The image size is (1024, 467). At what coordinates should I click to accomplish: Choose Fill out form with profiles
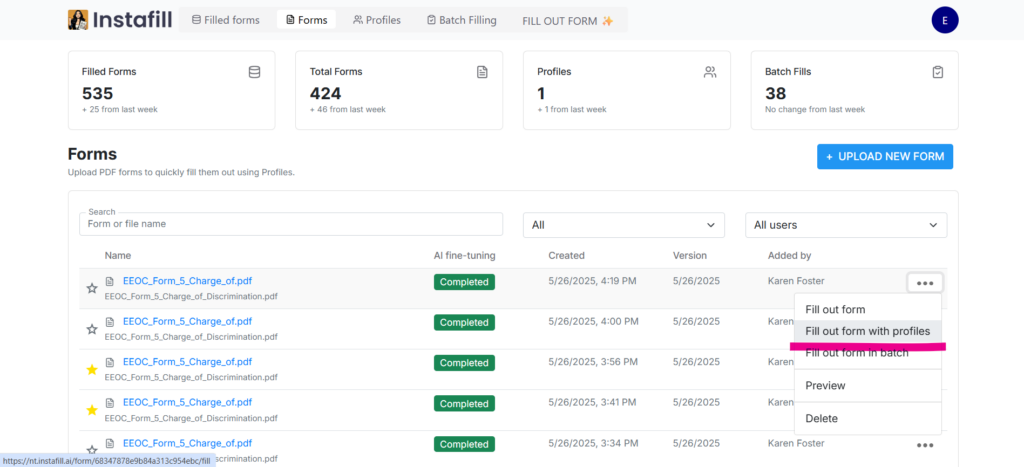click(x=868, y=331)
